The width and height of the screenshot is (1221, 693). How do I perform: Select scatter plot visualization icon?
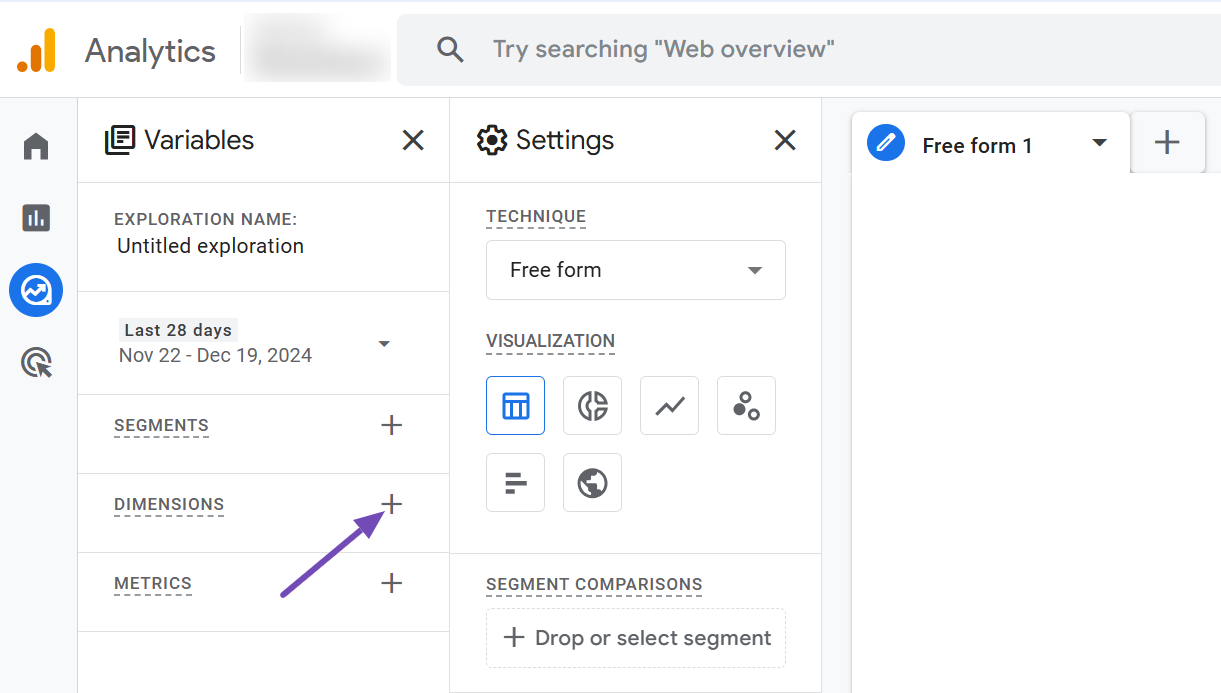click(x=746, y=405)
